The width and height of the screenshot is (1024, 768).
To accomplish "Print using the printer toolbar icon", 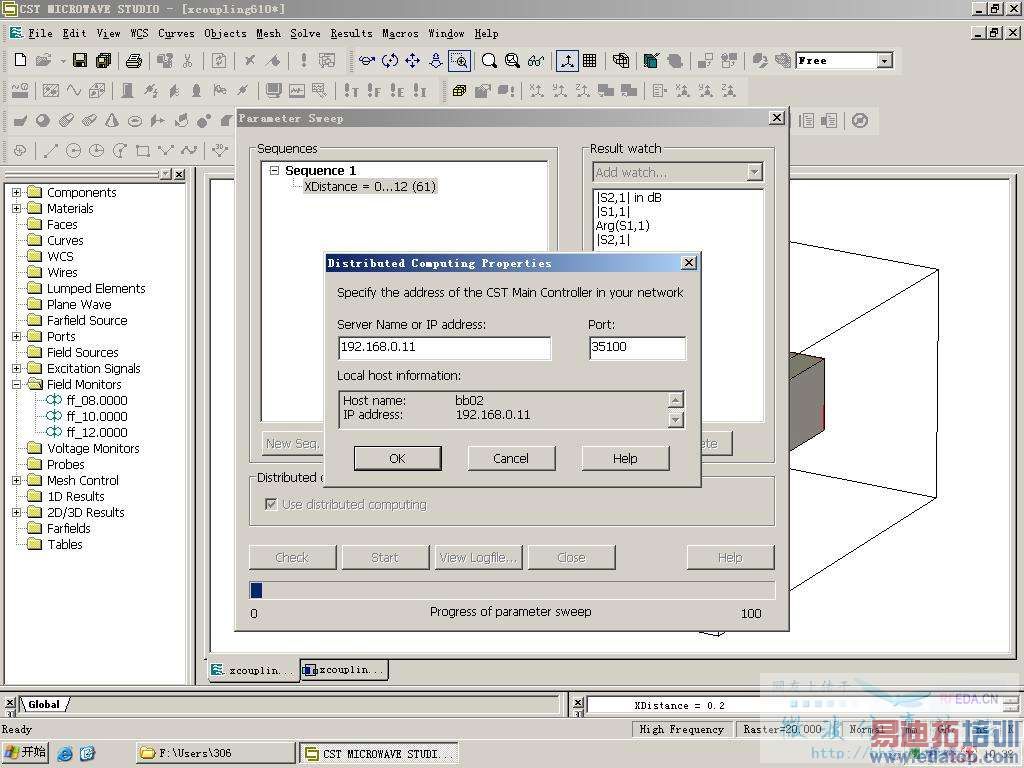I will [133, 60].
